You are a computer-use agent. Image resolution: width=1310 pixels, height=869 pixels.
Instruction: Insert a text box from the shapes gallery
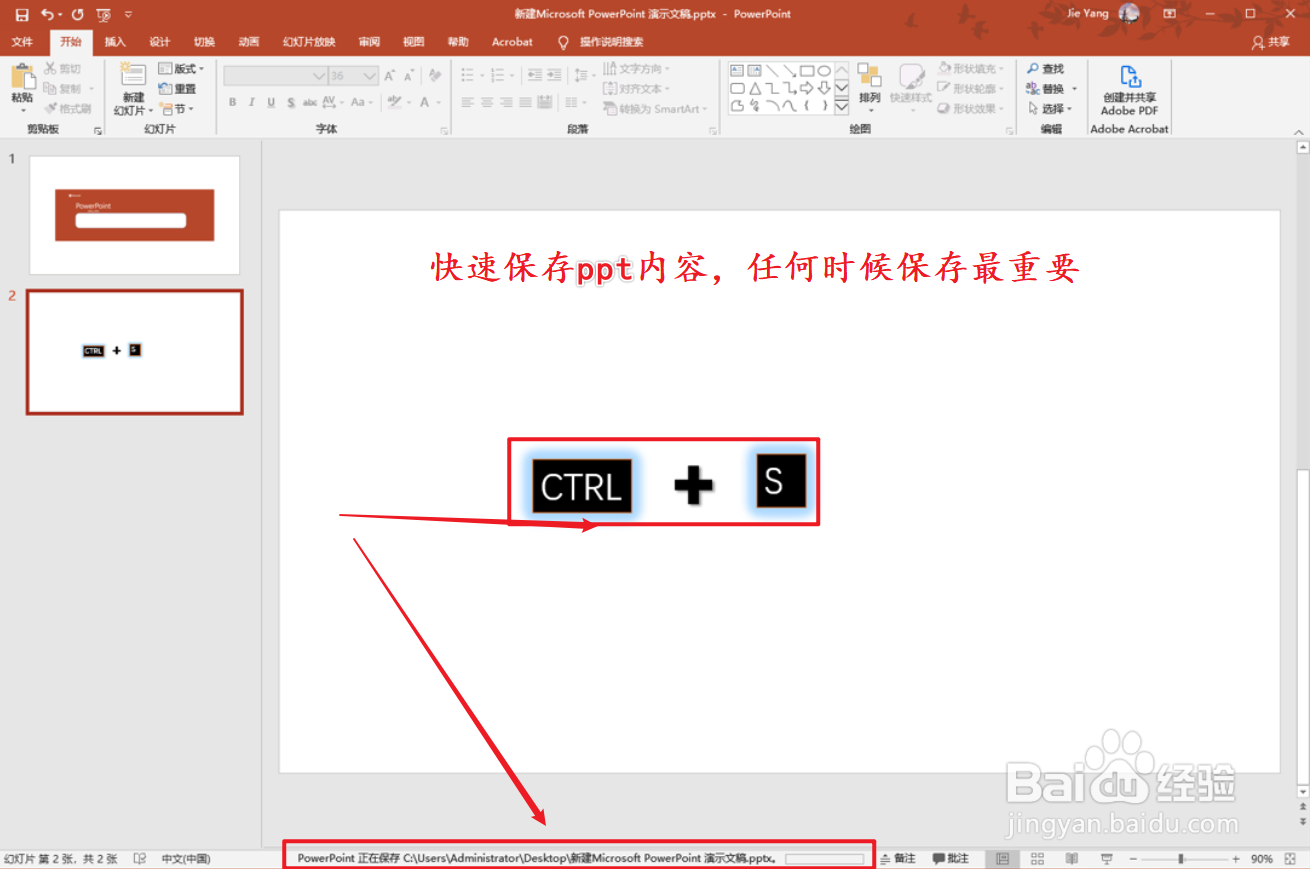[737, 71]
